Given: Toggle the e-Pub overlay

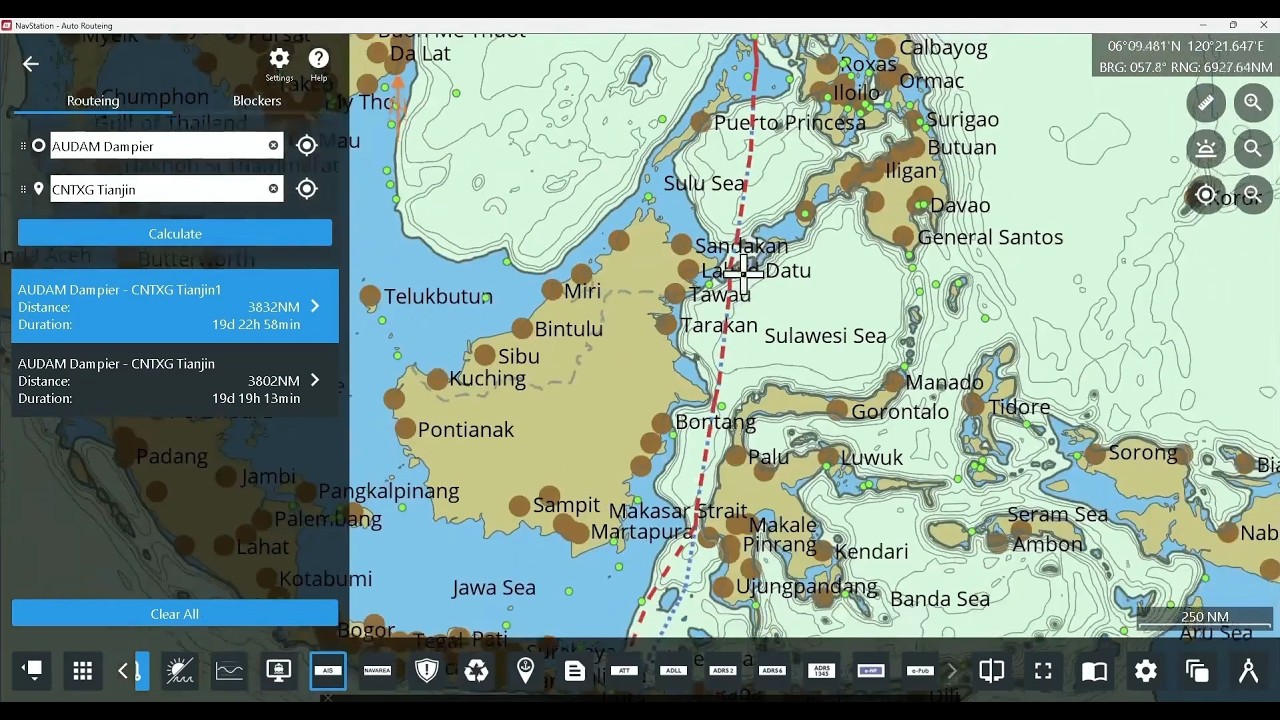Looking at the screenshot, I should pyautogui.click(x=920, y=671).
